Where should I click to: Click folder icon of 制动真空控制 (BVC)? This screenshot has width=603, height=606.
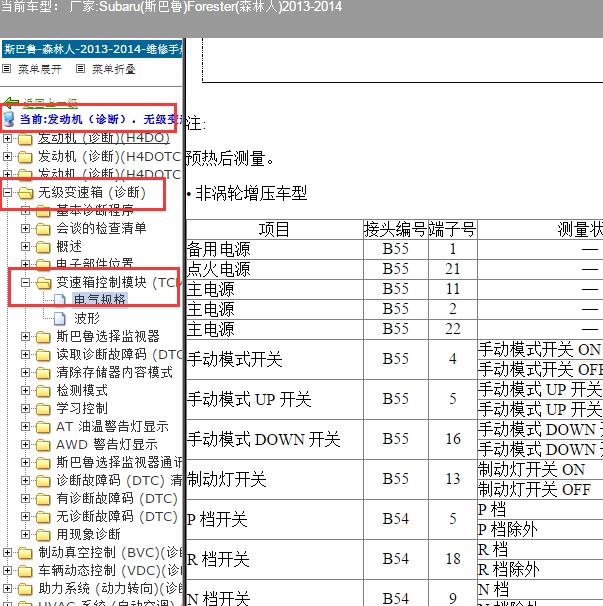(x=26, y=553)
